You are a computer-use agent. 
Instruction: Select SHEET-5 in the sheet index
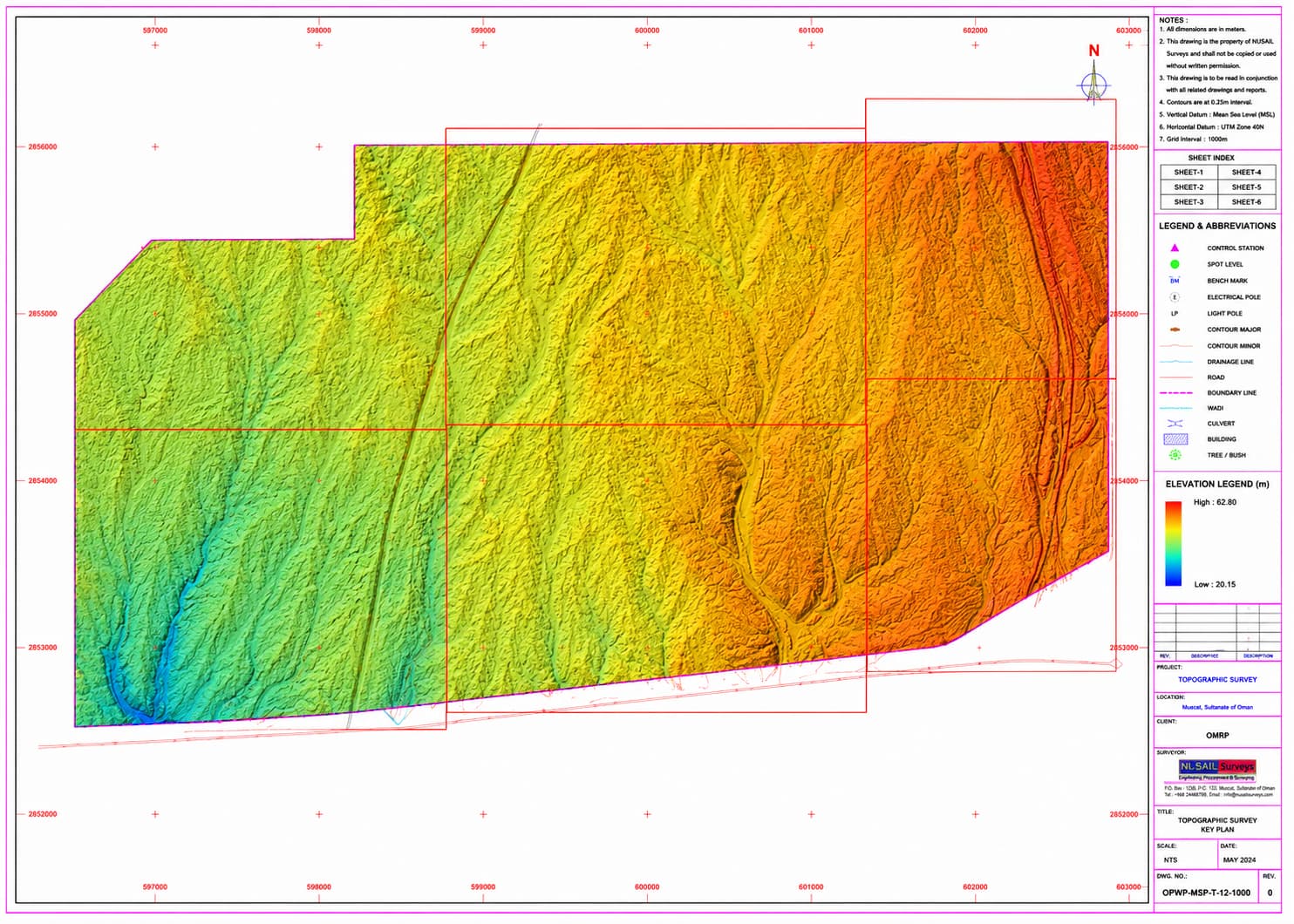pos(1246,187)
